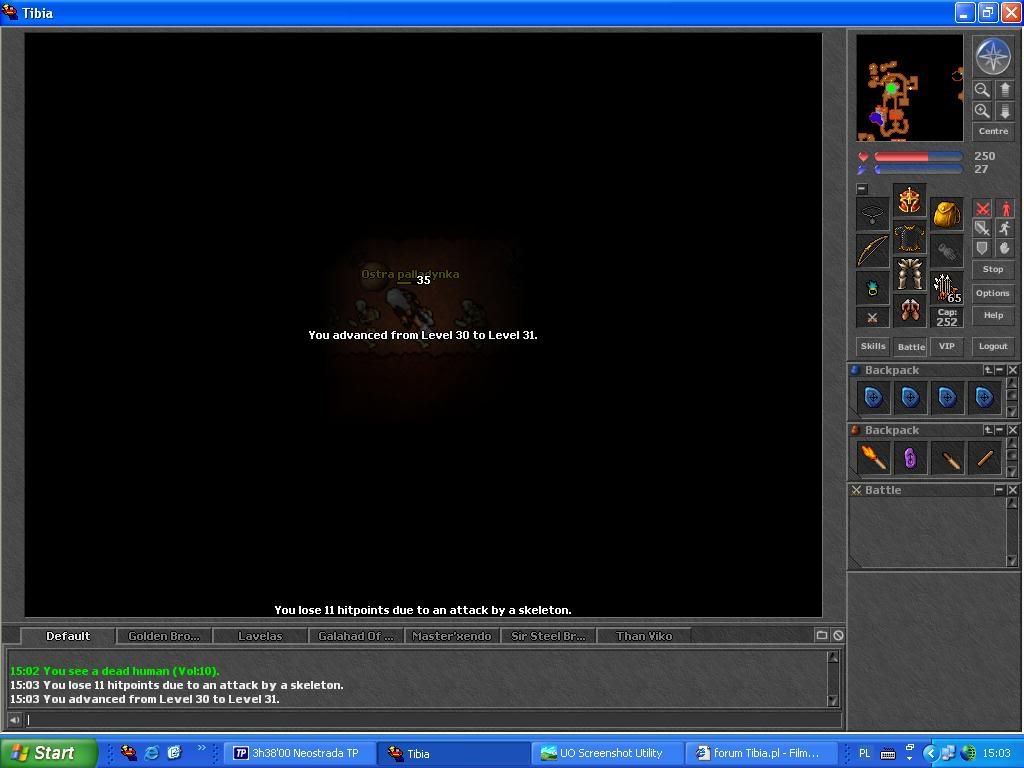Collapse the inventory panel with minus button

point(862,189)
